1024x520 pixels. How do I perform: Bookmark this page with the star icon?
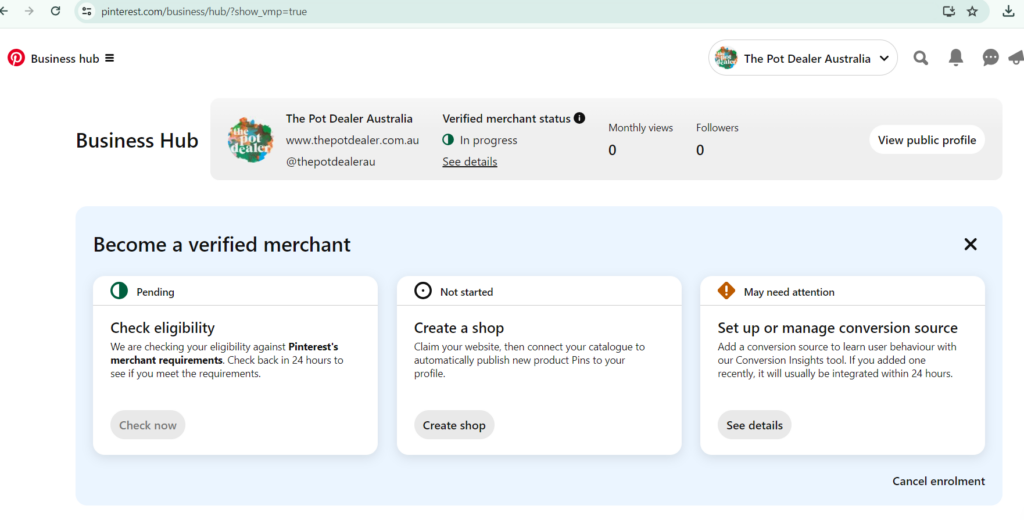[972, 11]
